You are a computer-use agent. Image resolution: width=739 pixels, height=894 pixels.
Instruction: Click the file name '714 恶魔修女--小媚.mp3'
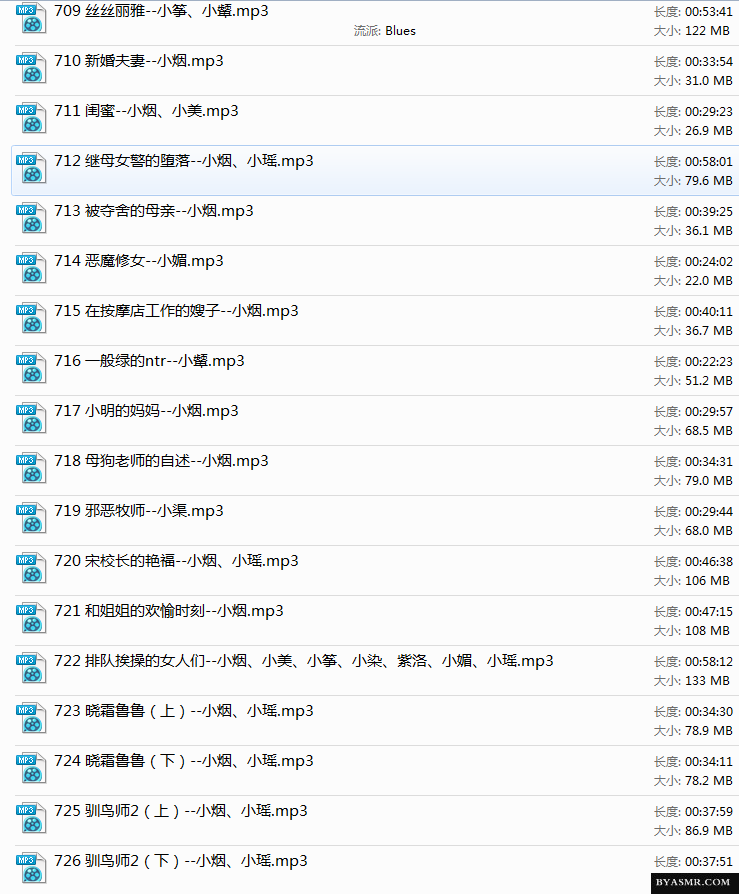point(139,261)
